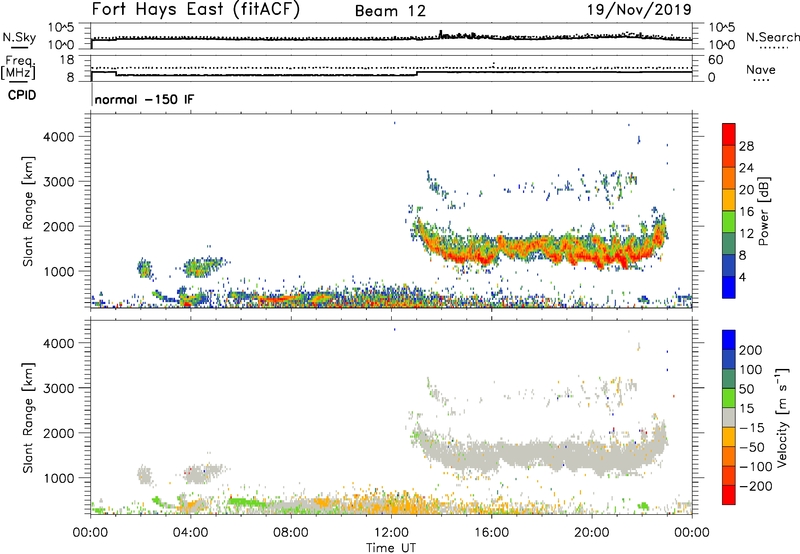Click the 'Nave' legend label
The image size is (800, 554).
(x=761, y=69)
